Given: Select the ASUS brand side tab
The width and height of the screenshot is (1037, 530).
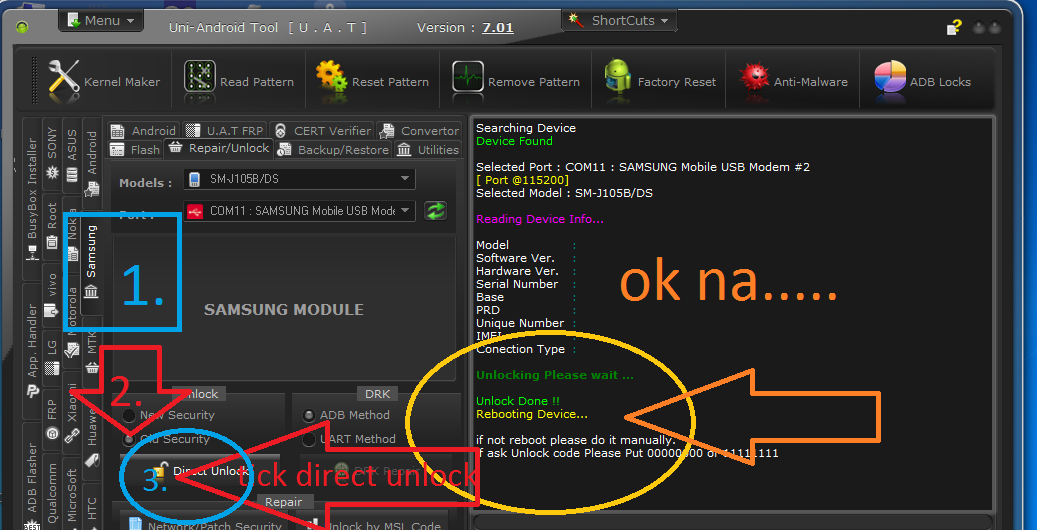Looking at the screenshot, I should pos(71,155).
